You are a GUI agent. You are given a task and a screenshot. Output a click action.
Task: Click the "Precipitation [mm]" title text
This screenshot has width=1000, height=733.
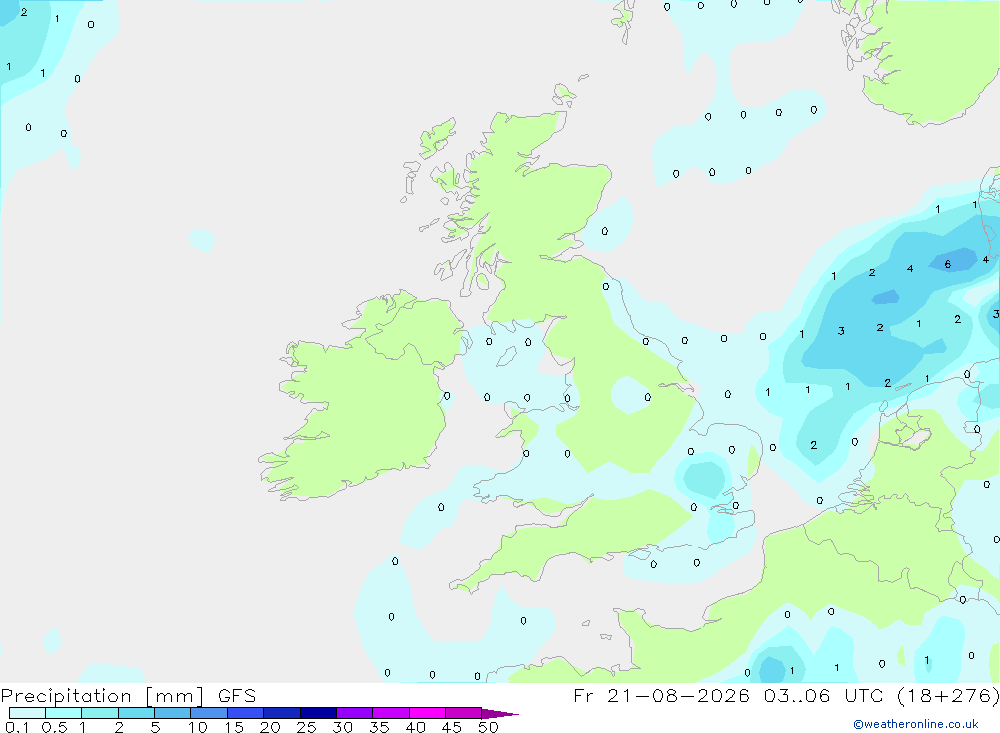point(103,696)
